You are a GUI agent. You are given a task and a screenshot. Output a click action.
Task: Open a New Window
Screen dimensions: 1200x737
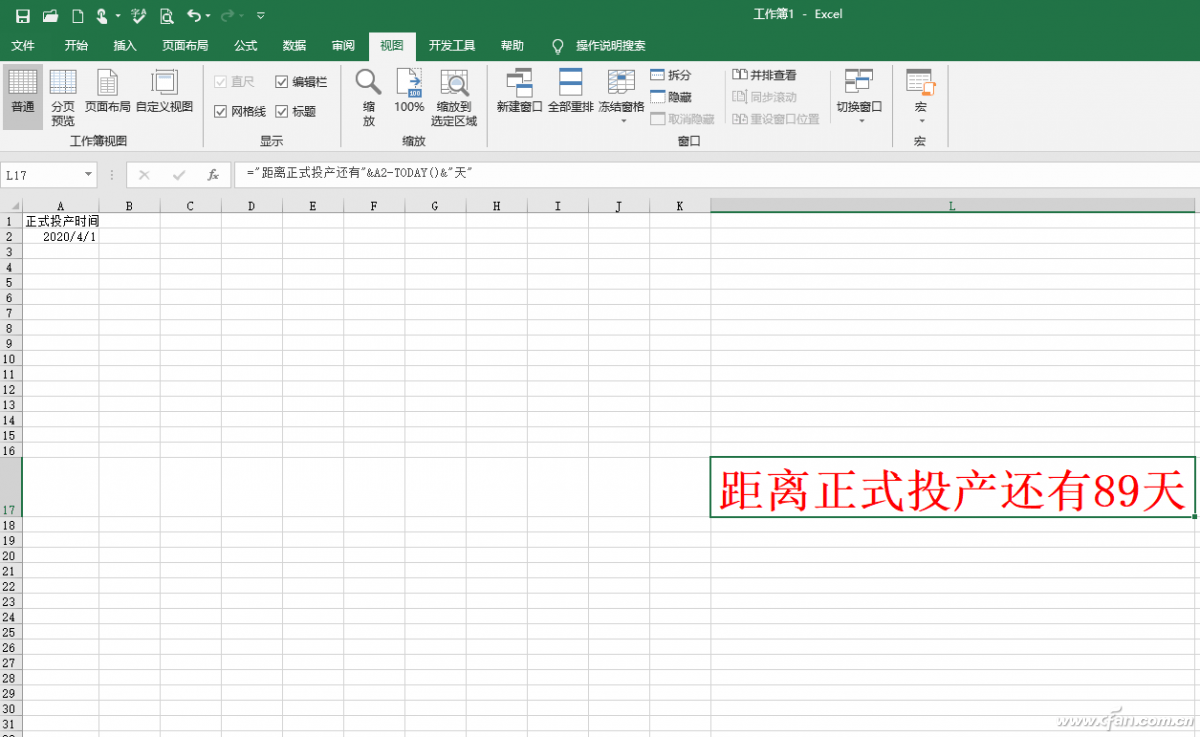519,90
